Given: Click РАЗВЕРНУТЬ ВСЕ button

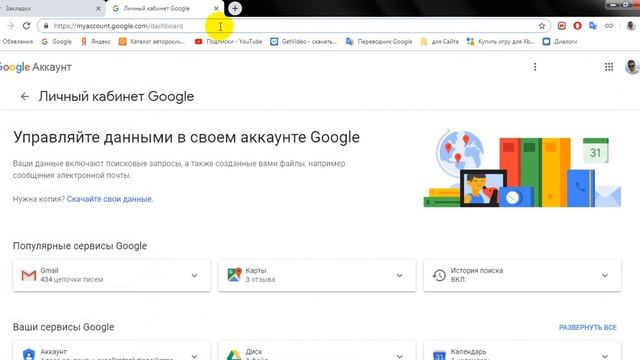Looking at the screenshot, I should (588, 327).
